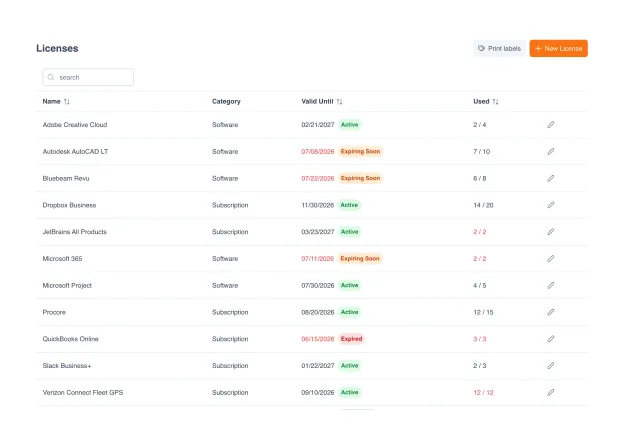Edit the Microsoft Project license
Viewport: 624px width, 441px height.
tap(550, 285)
